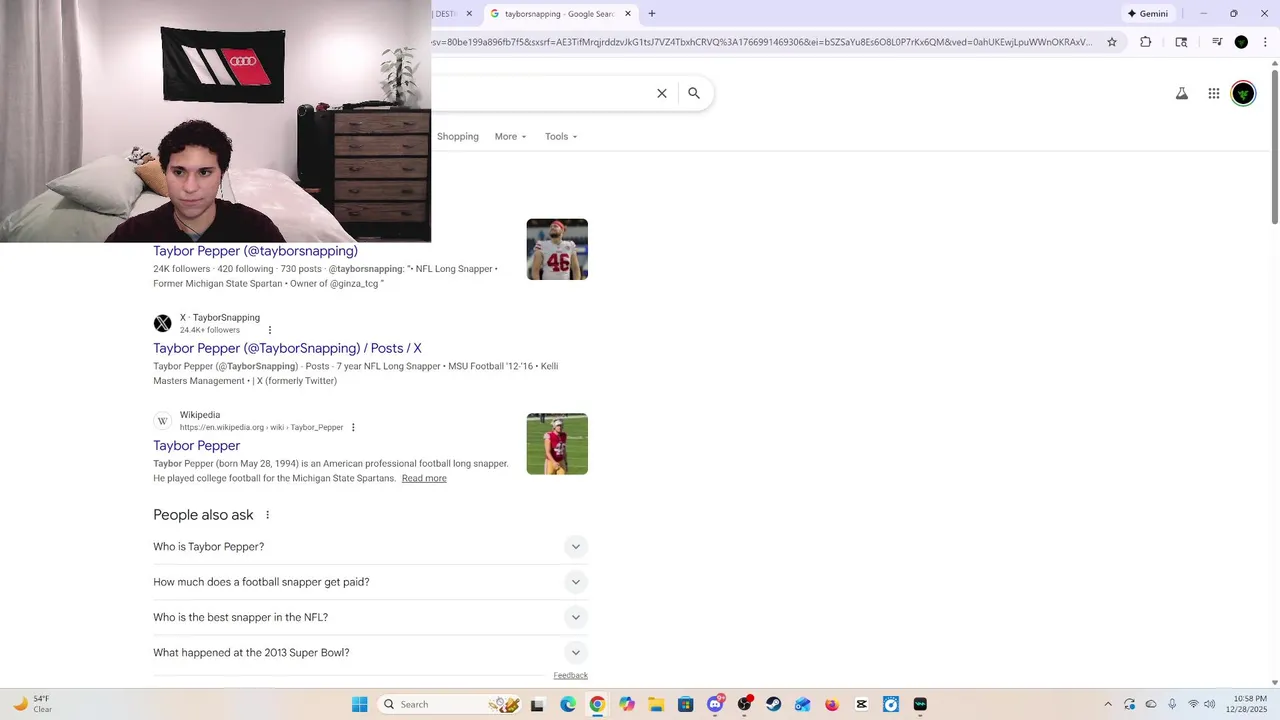Close the taybor­snapping Google Search tab
Image resolution: width=1280 pixels, height=720 pixels.
(x=628, y=14)
